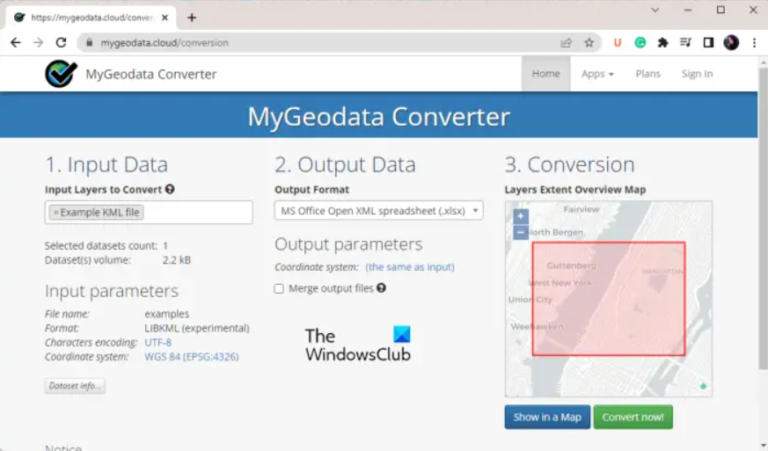768x451 pixels.
Task: Open the tab search chevron in title bar
Action: point(655,10)
